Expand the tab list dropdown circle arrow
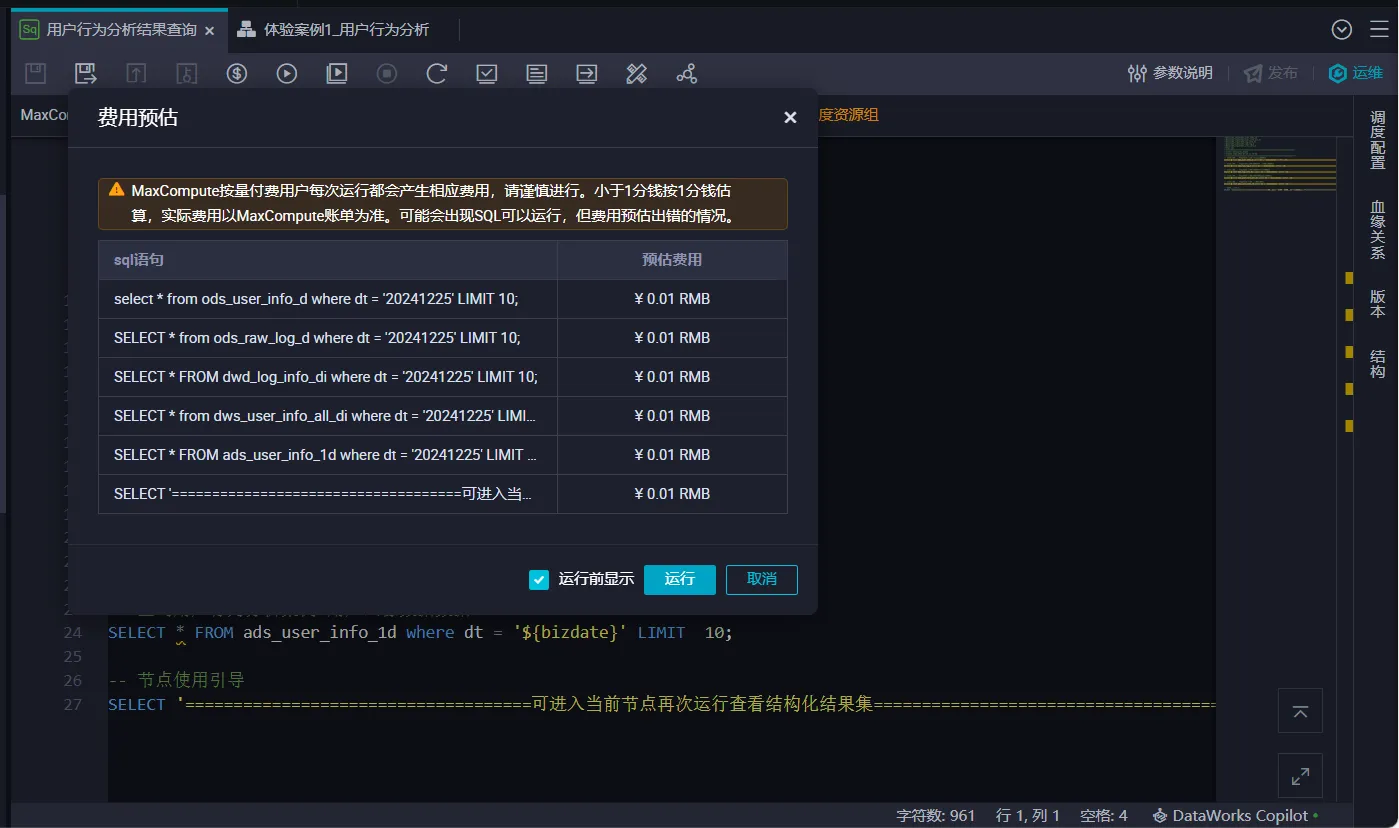This screenshot has height=828, width=1399. click(x=1342, y=30)
